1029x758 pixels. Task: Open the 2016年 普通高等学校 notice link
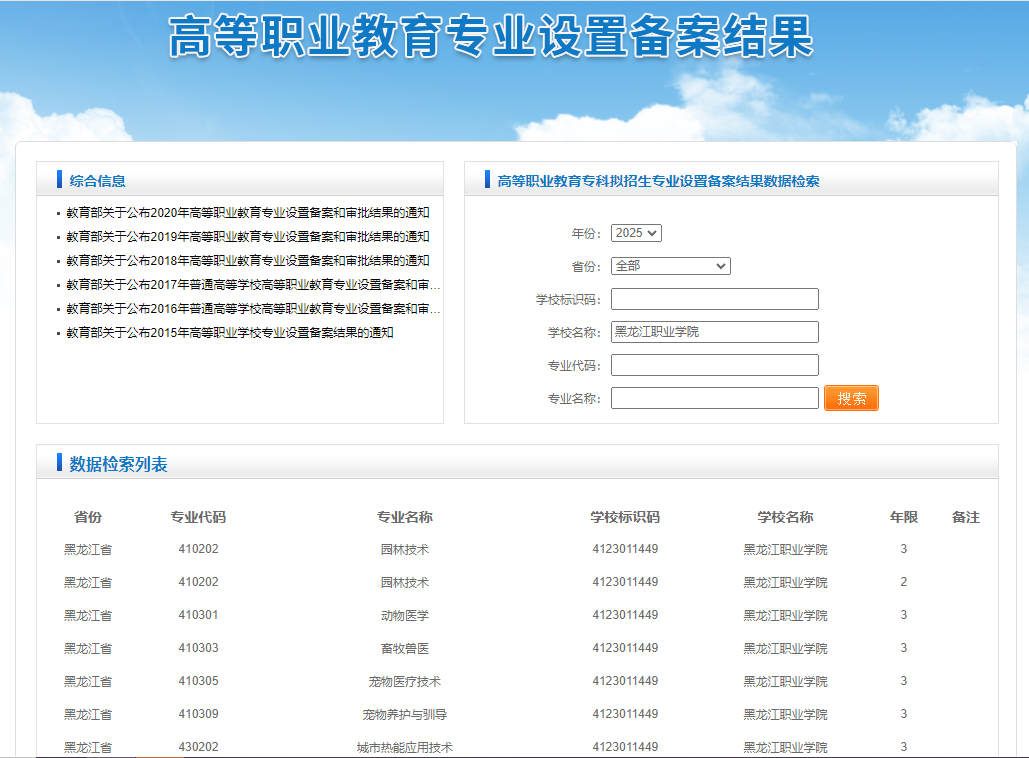[253, 308]
